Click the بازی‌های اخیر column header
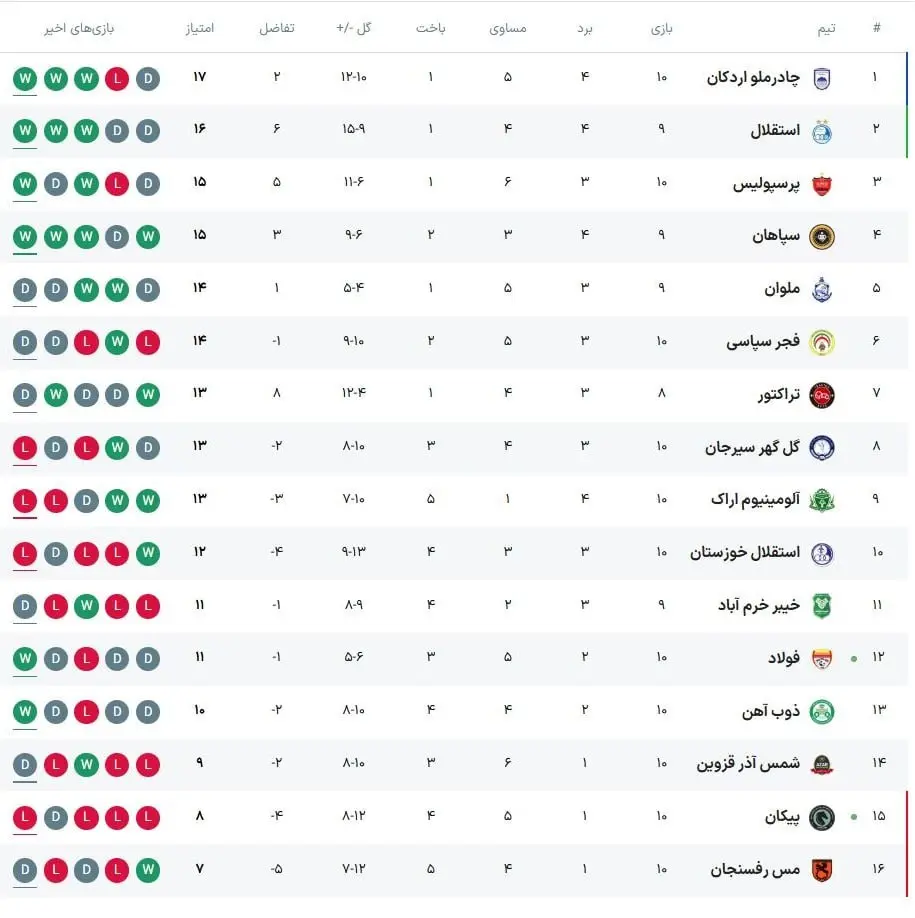 [79, 28]
